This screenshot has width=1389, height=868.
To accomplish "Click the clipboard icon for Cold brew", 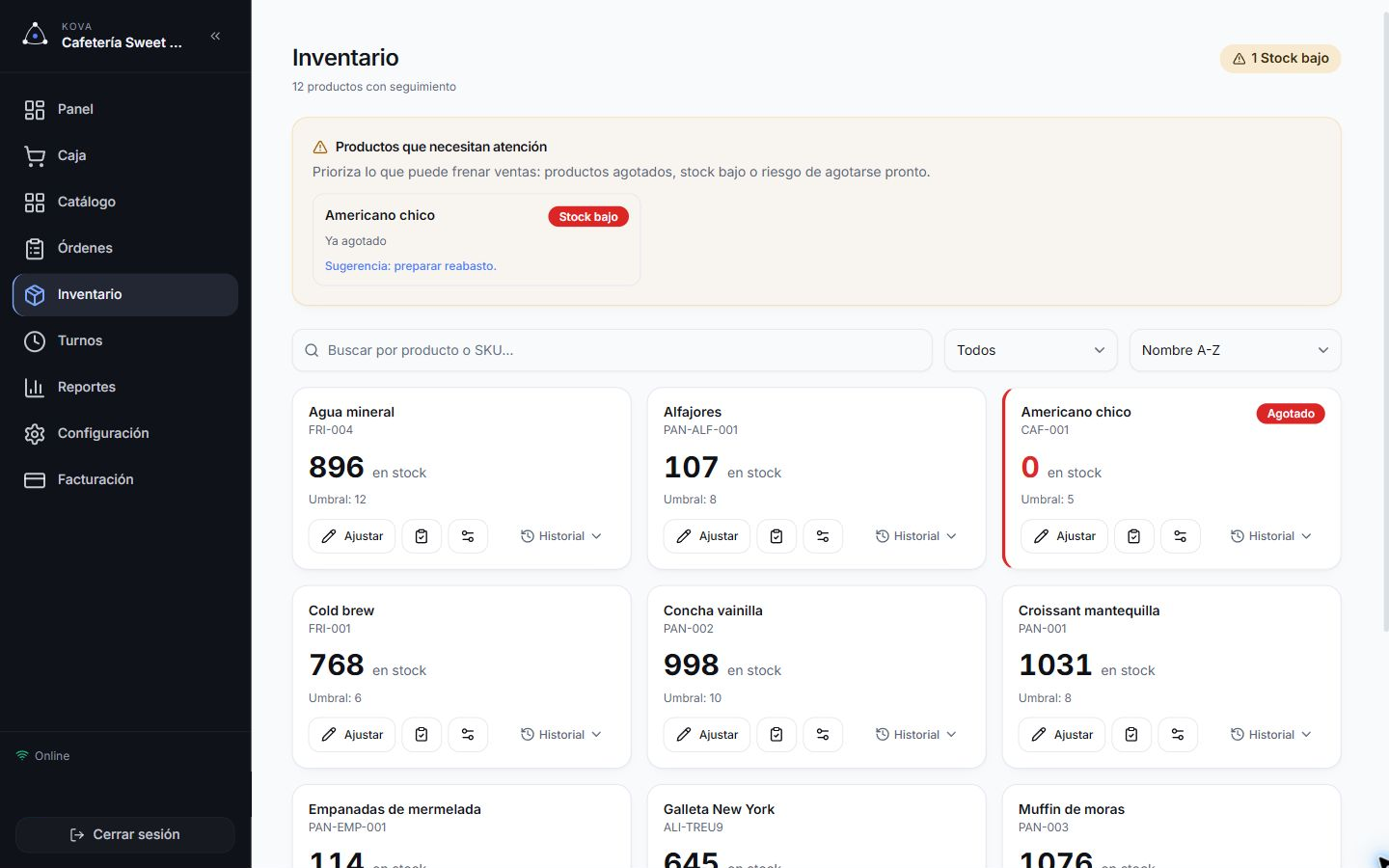I will [x=422, y=735].
